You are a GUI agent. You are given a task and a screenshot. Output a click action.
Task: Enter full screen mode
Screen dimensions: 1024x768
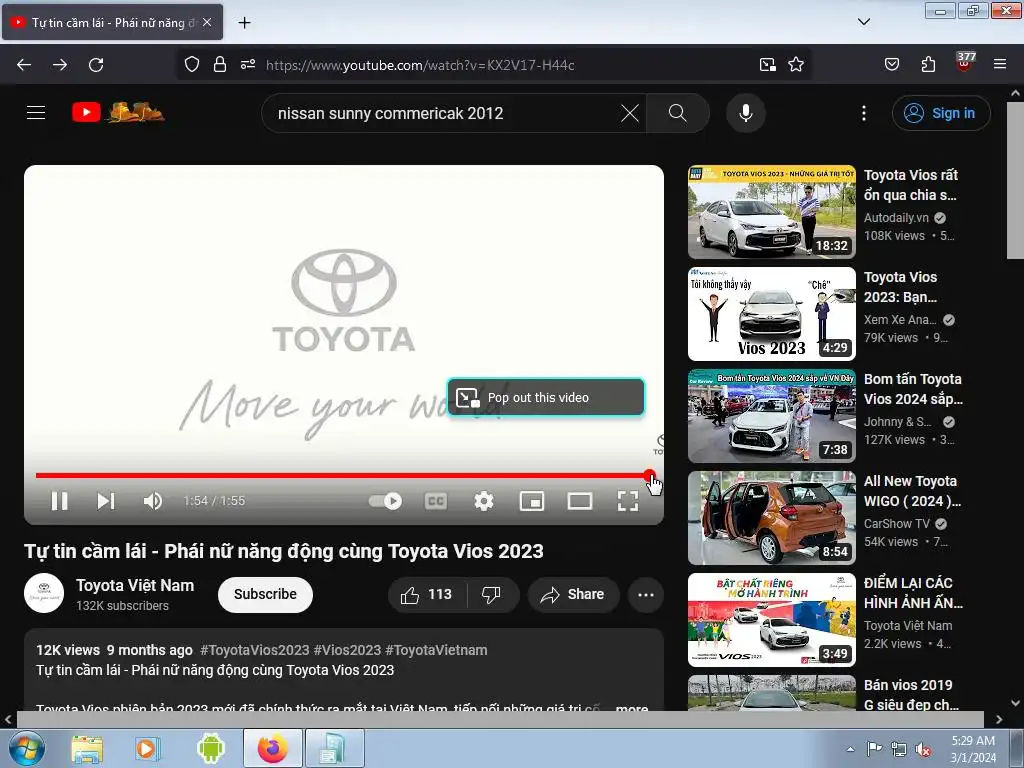click(628, 501)
